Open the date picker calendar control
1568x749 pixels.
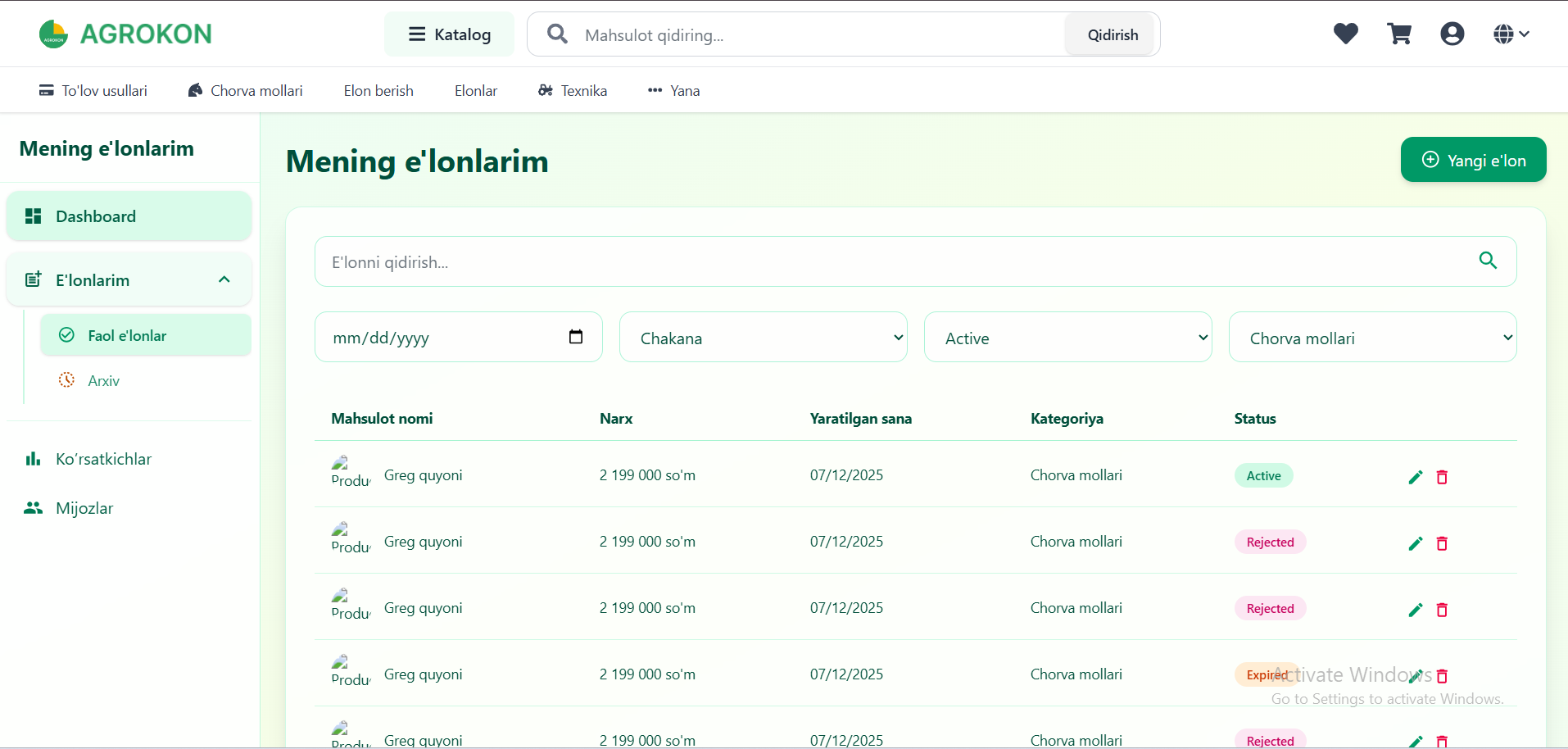point(576,337)
